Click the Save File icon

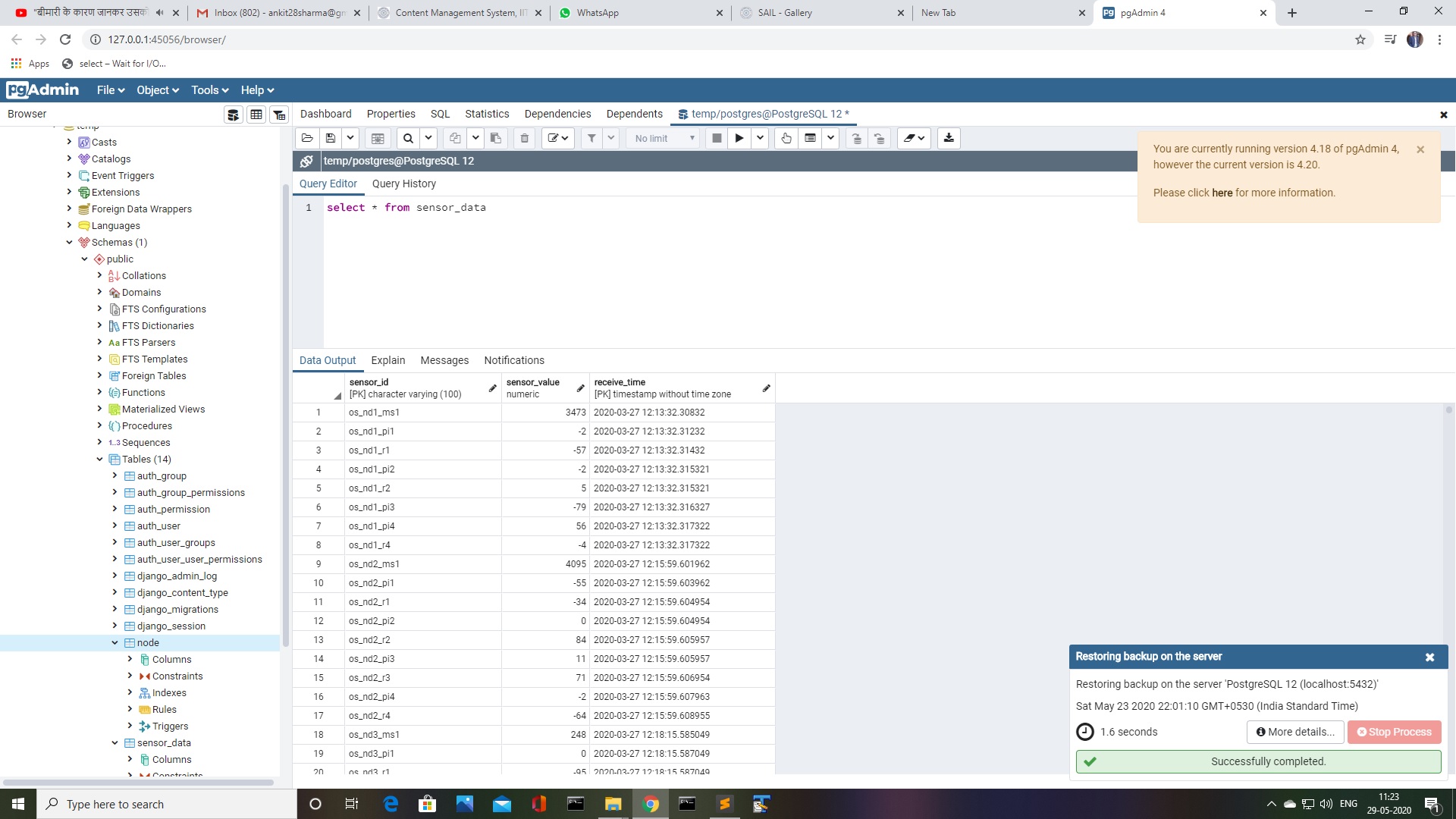coord(331,138)
